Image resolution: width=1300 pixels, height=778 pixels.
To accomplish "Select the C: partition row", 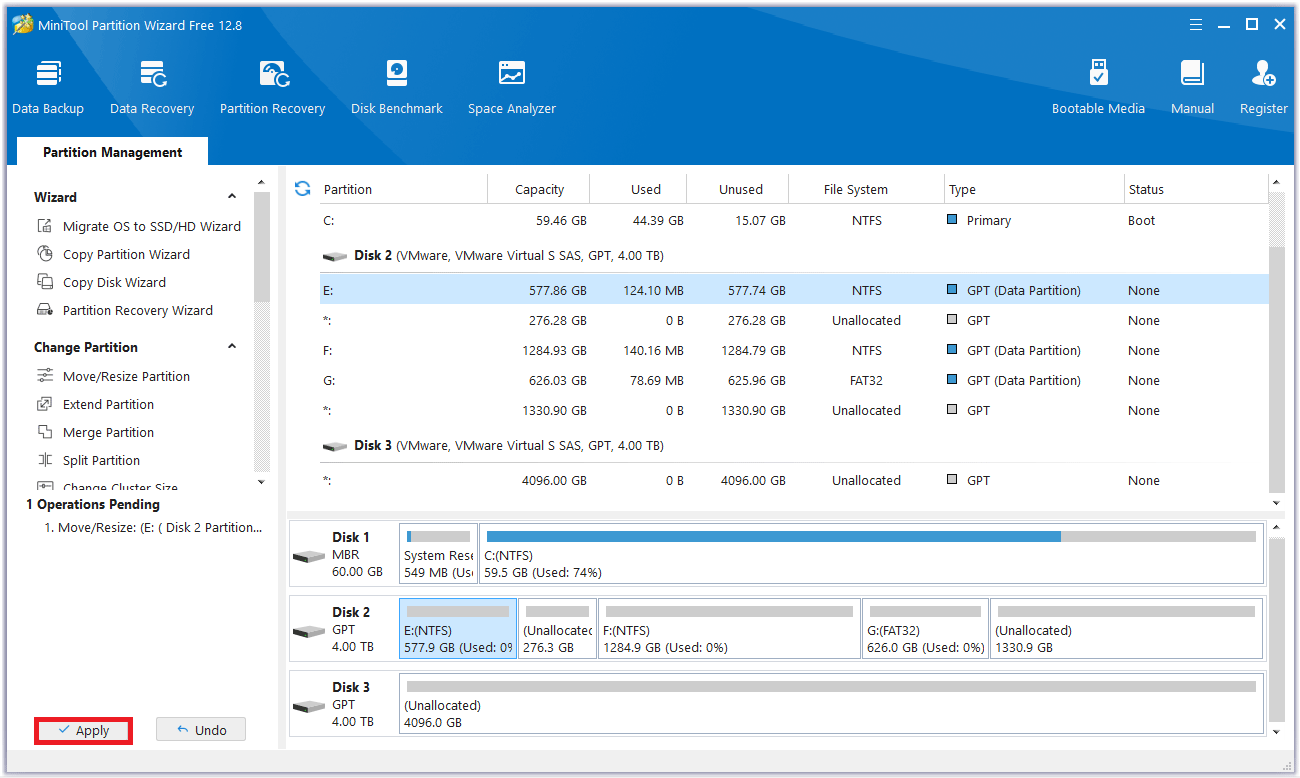I will click(x=794, y=220).
